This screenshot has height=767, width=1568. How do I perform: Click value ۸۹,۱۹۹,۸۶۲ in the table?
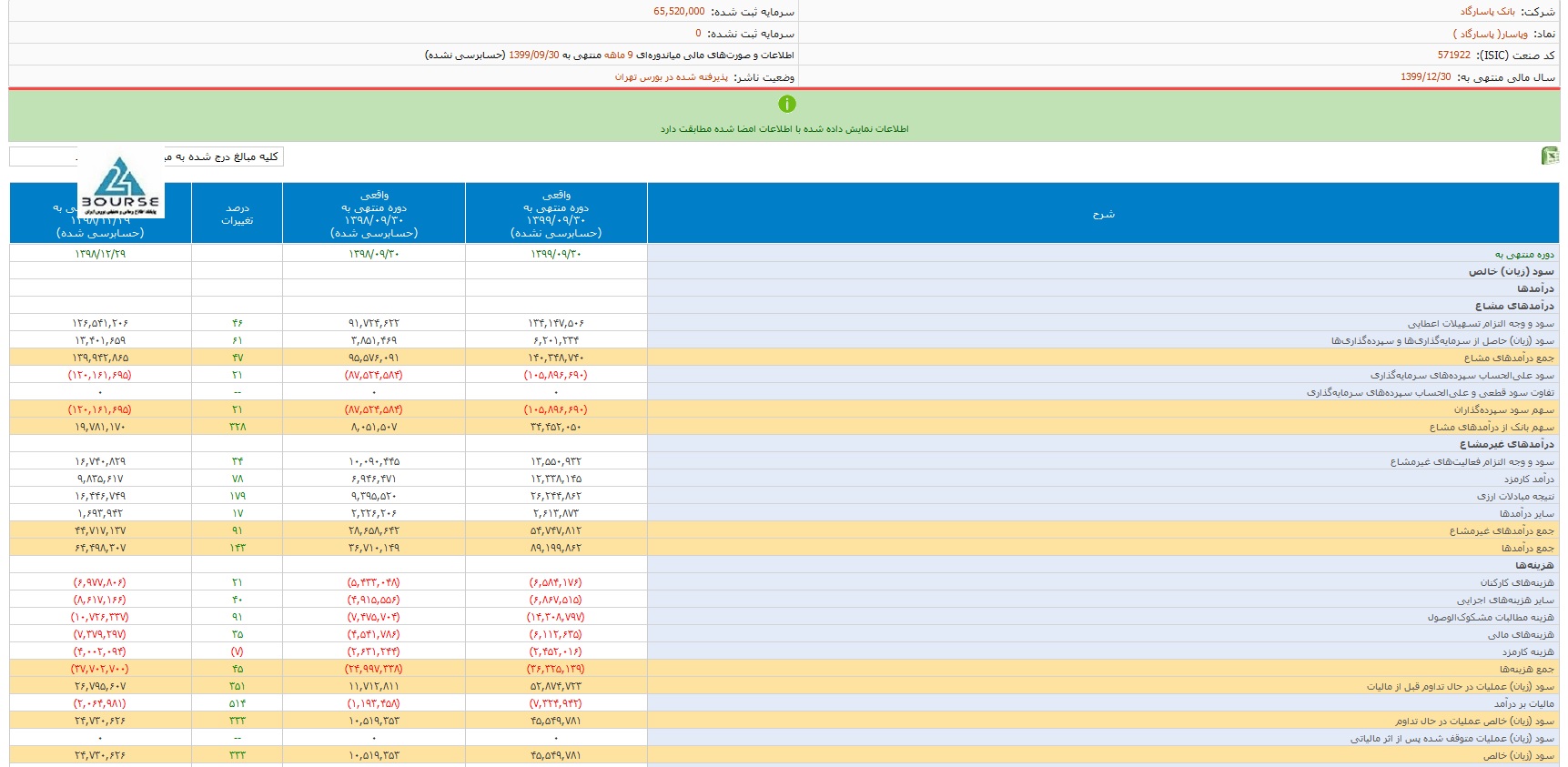click(556, 548)
